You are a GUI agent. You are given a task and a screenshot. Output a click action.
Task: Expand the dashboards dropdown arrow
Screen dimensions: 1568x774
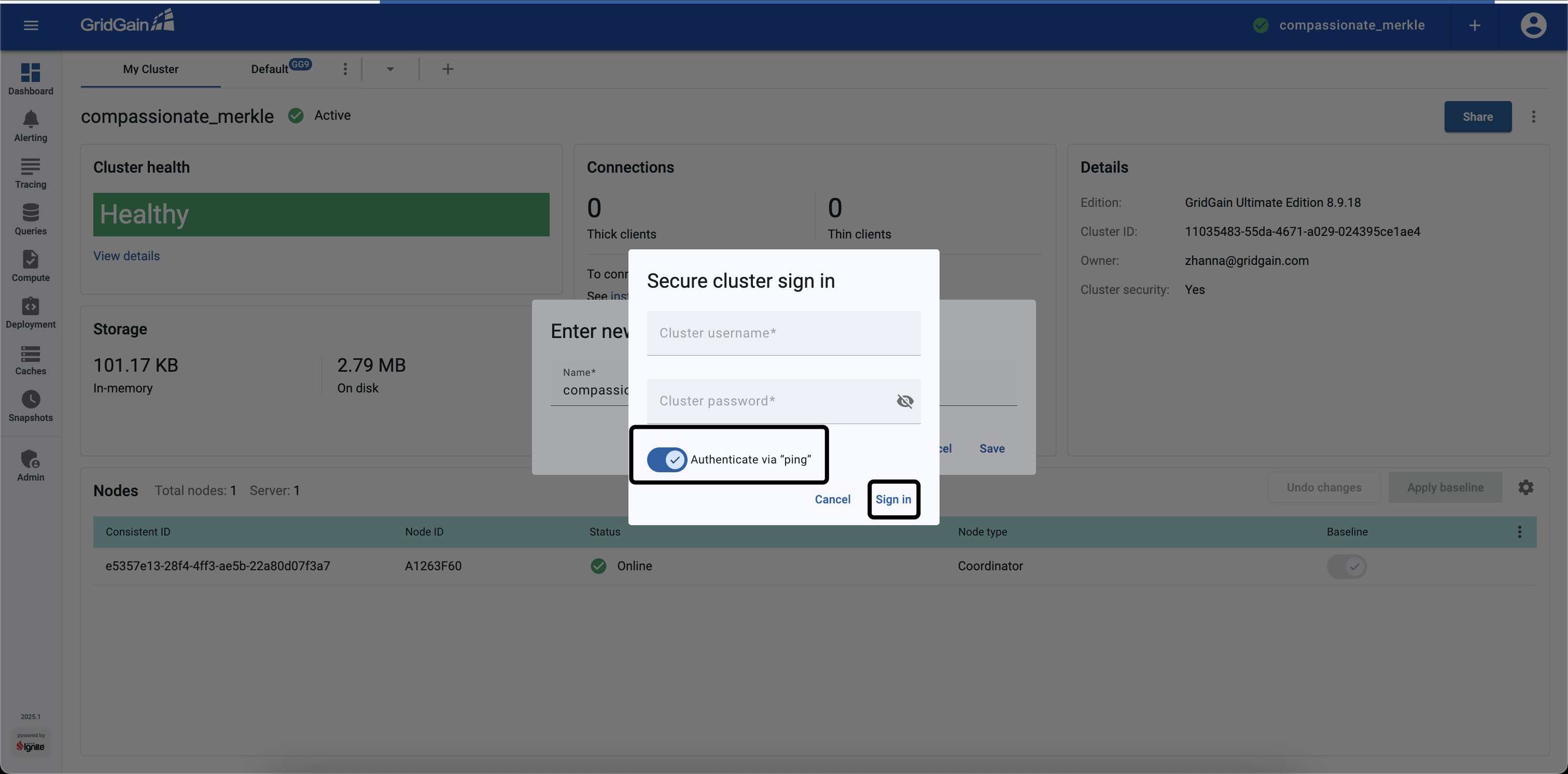tap(390, 69)
